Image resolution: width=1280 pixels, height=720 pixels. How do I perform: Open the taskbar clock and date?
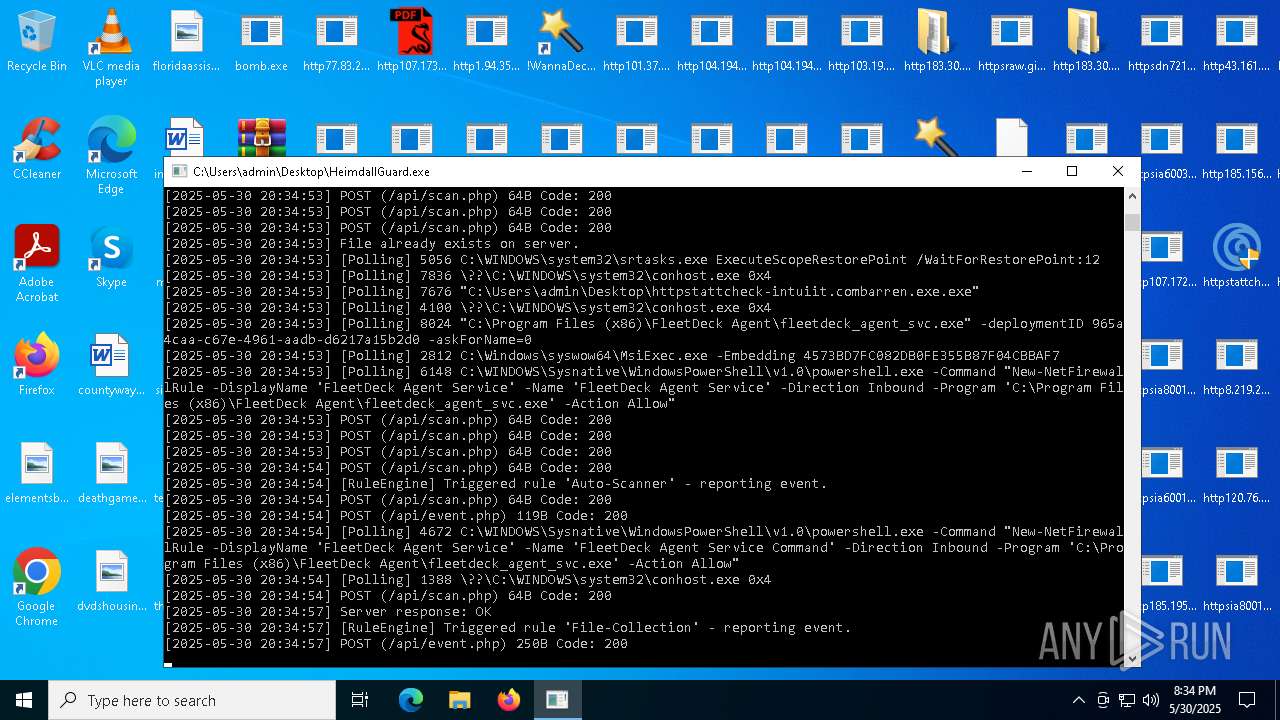coord(1194,700)
